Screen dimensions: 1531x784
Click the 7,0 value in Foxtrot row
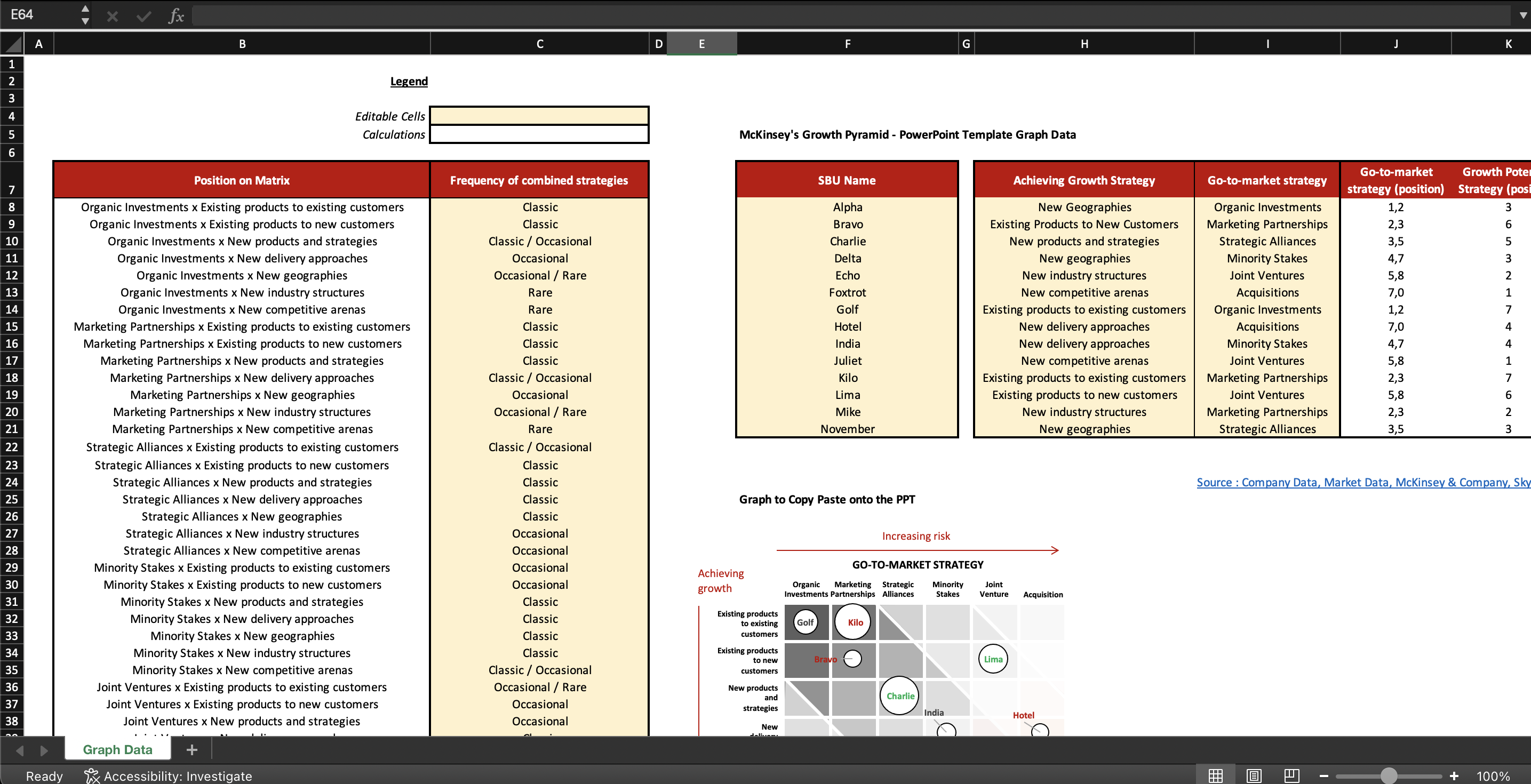(1396, 292)
